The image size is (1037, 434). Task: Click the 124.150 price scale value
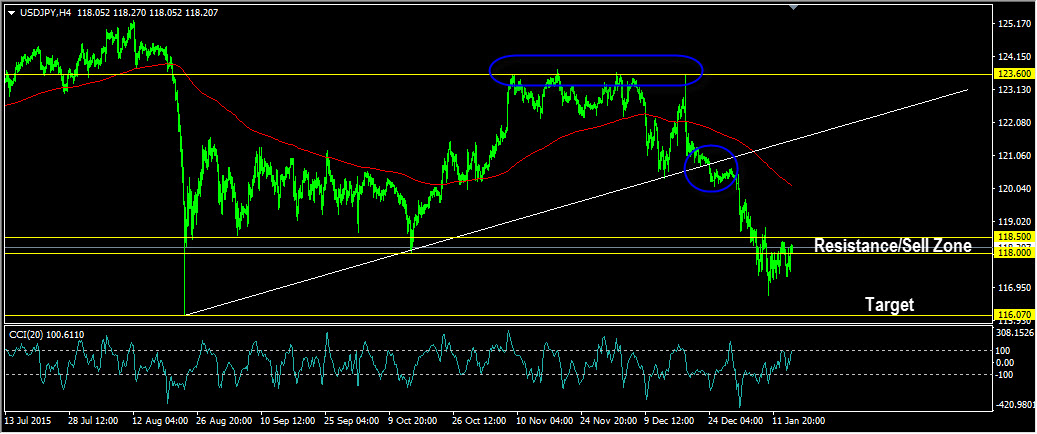1015,58
